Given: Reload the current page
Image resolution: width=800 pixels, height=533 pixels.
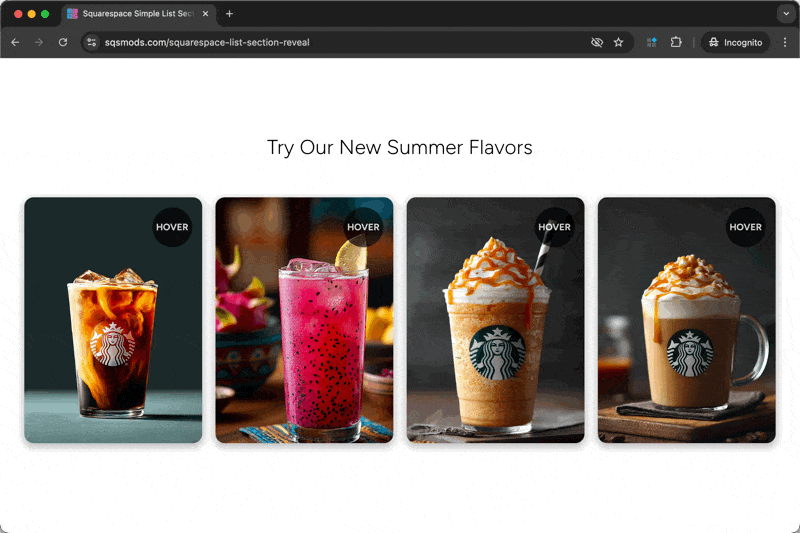Looking at the screenshot, I should (x=63, y=42).
